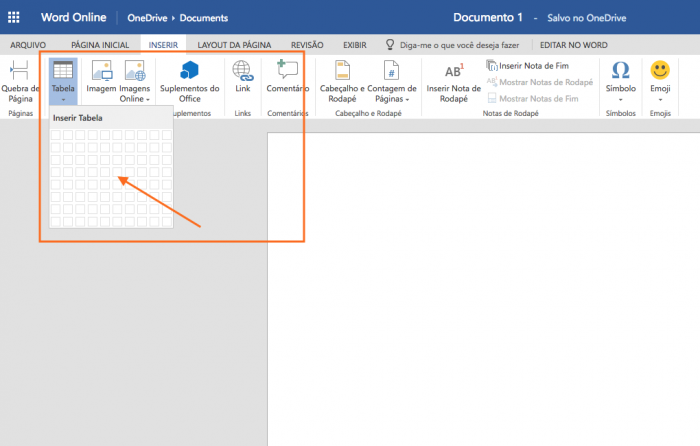Type in Diga-me o que você deseja fazer
This screenshot has height=446, width=700.
460,45
